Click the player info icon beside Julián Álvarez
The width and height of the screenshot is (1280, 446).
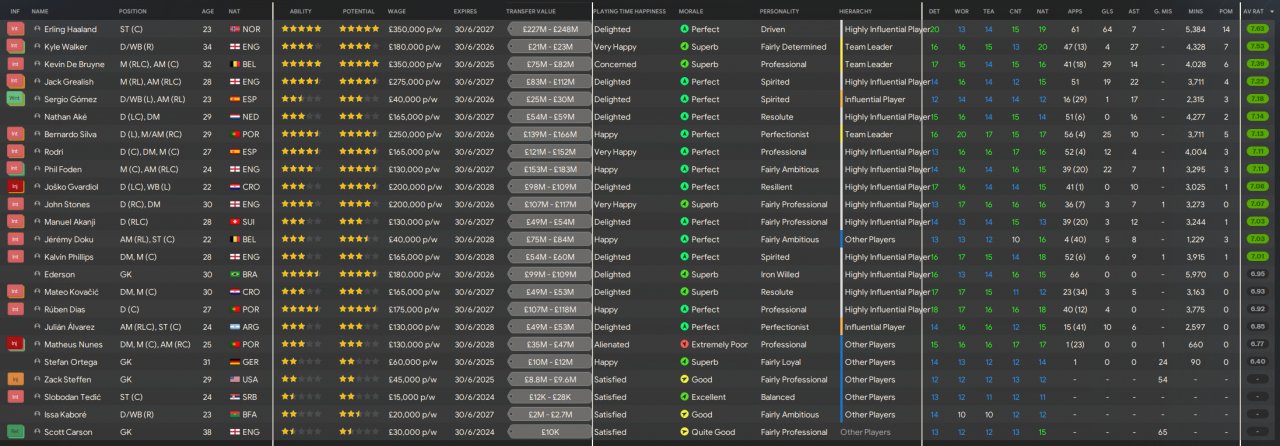click(x=37, y=327)
